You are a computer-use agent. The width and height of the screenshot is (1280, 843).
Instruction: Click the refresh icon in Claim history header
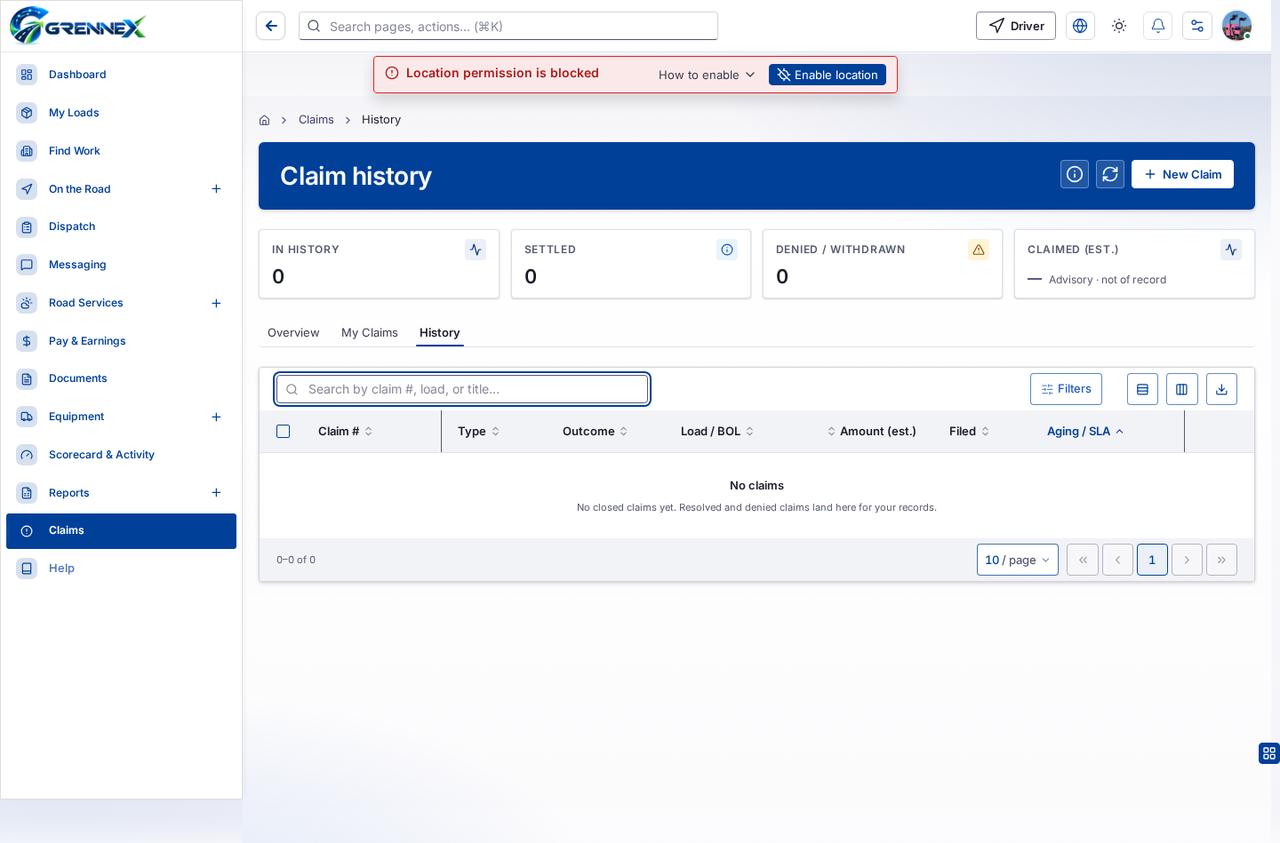pyautogui.click(x=1110, y=174)
